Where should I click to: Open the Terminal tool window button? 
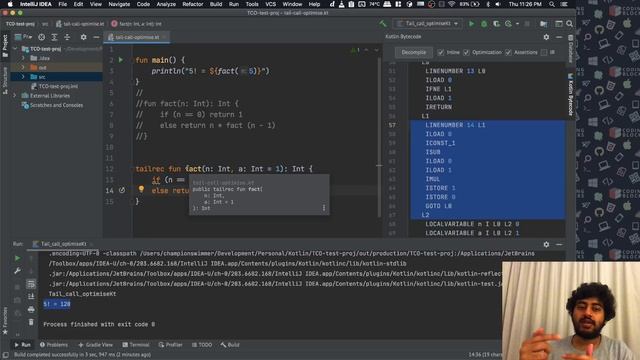pos(136,345)
